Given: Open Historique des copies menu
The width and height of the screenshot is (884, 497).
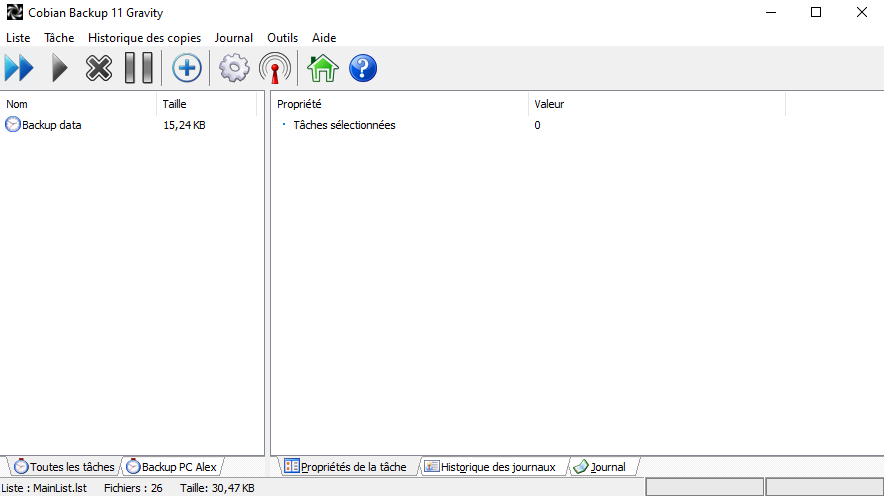Looking at the screenshot, I should coord(144,38).
